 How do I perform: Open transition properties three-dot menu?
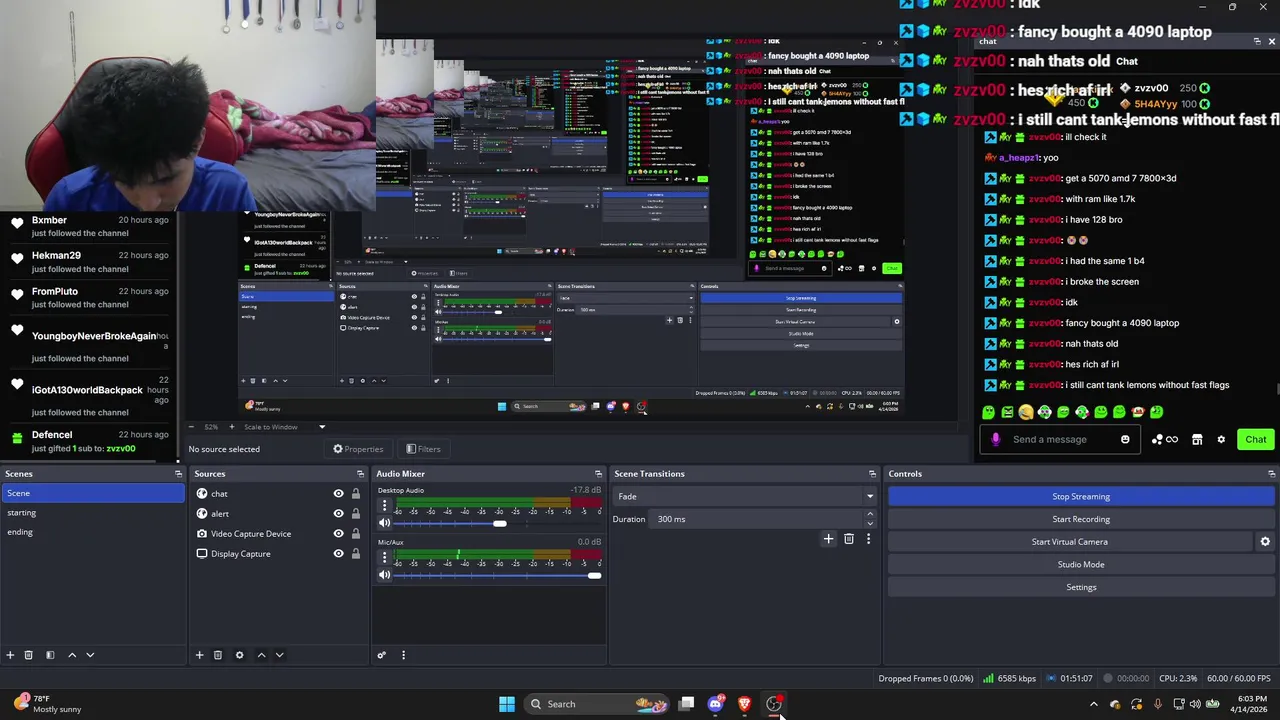coord(868,539)
